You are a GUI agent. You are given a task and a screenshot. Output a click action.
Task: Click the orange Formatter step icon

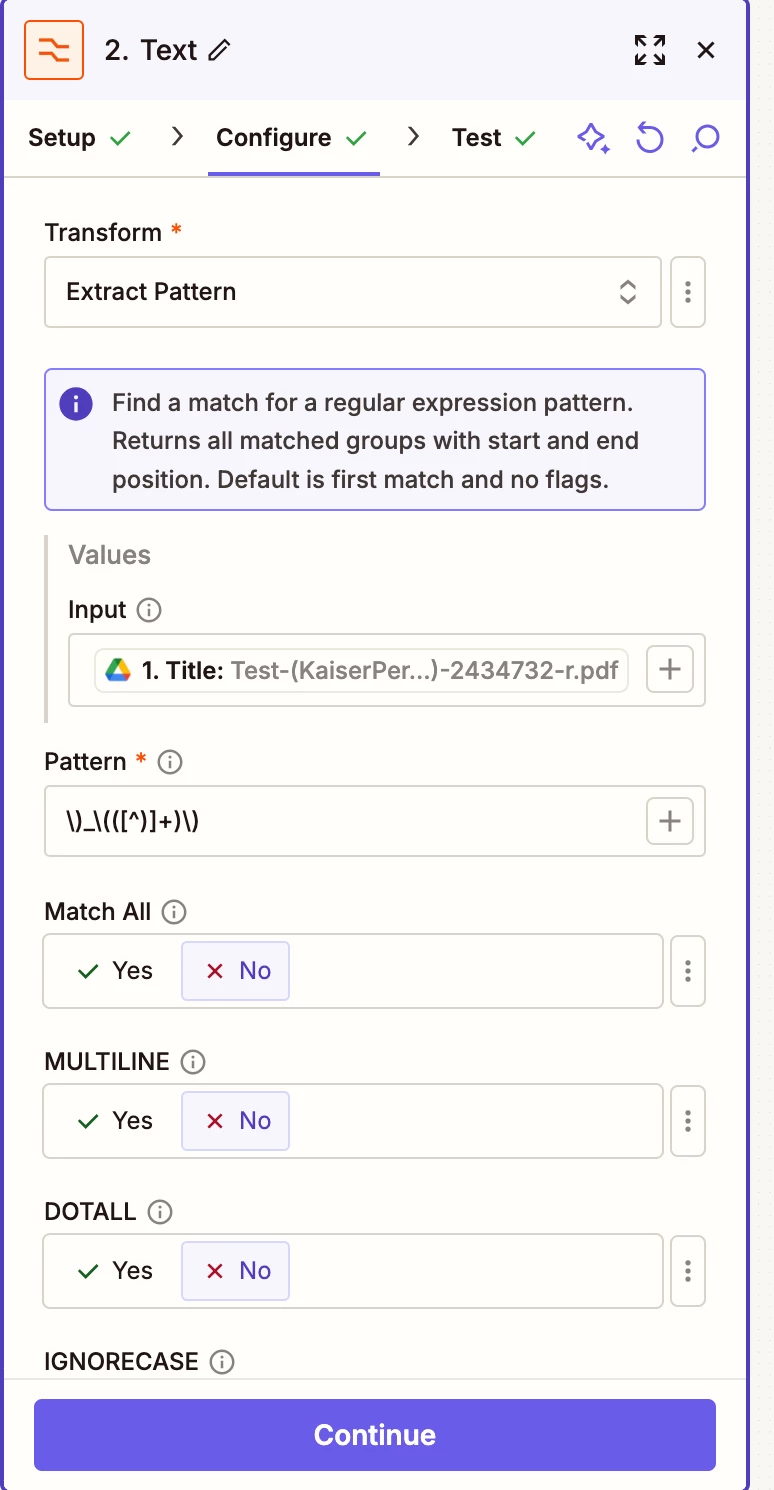(x=55, y=50)
